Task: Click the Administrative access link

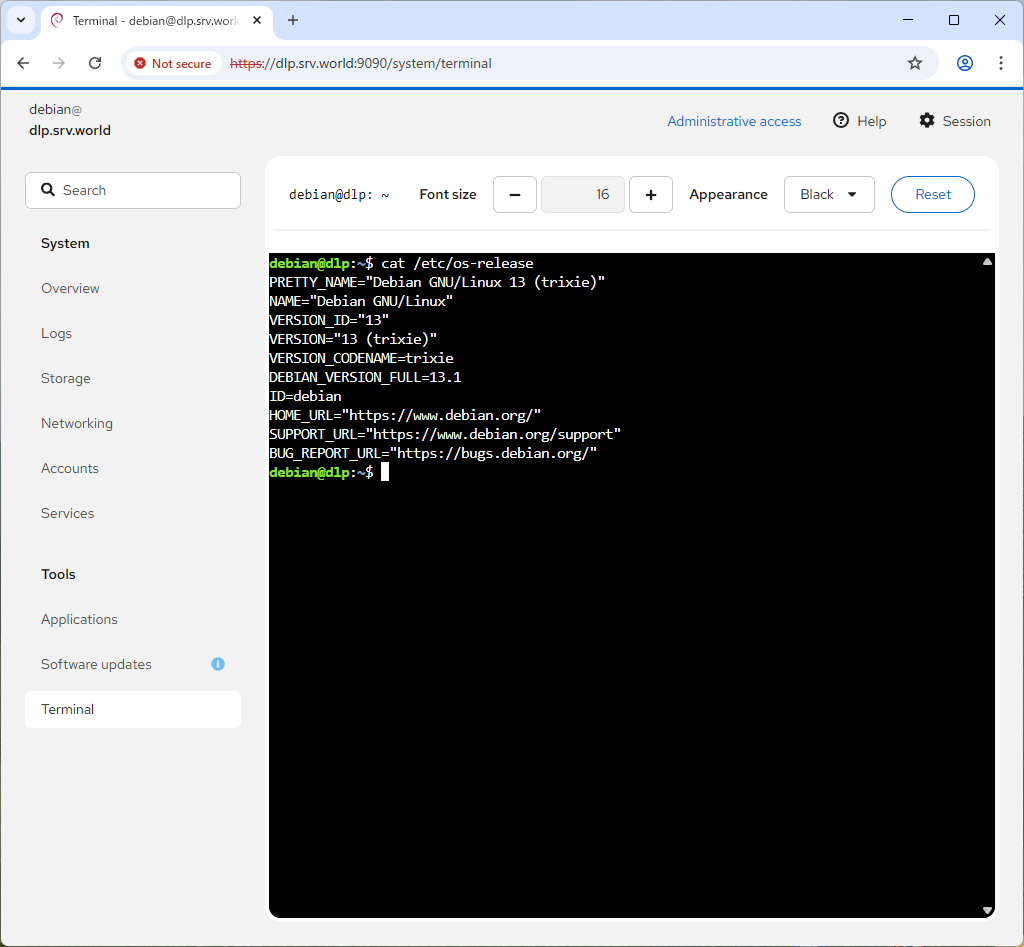Action: tap(734, 121)
